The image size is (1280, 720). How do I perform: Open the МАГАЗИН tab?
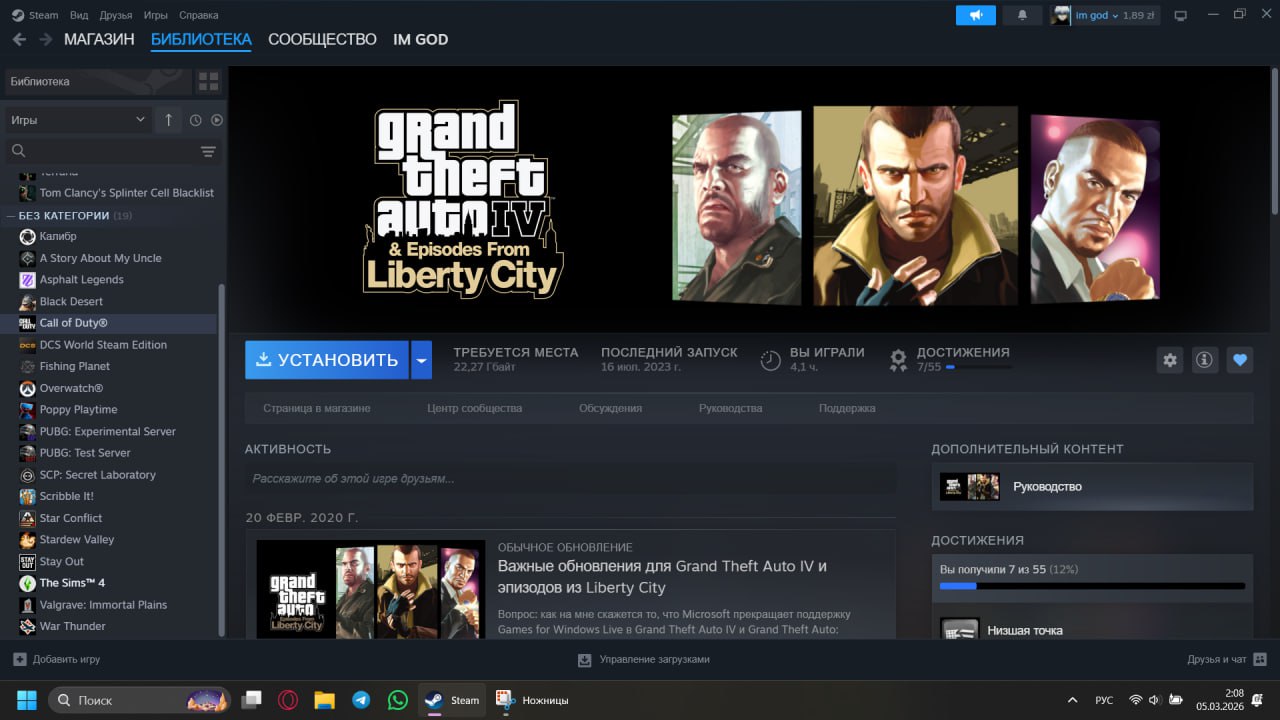pyautogui.click(x=99, y=39)
